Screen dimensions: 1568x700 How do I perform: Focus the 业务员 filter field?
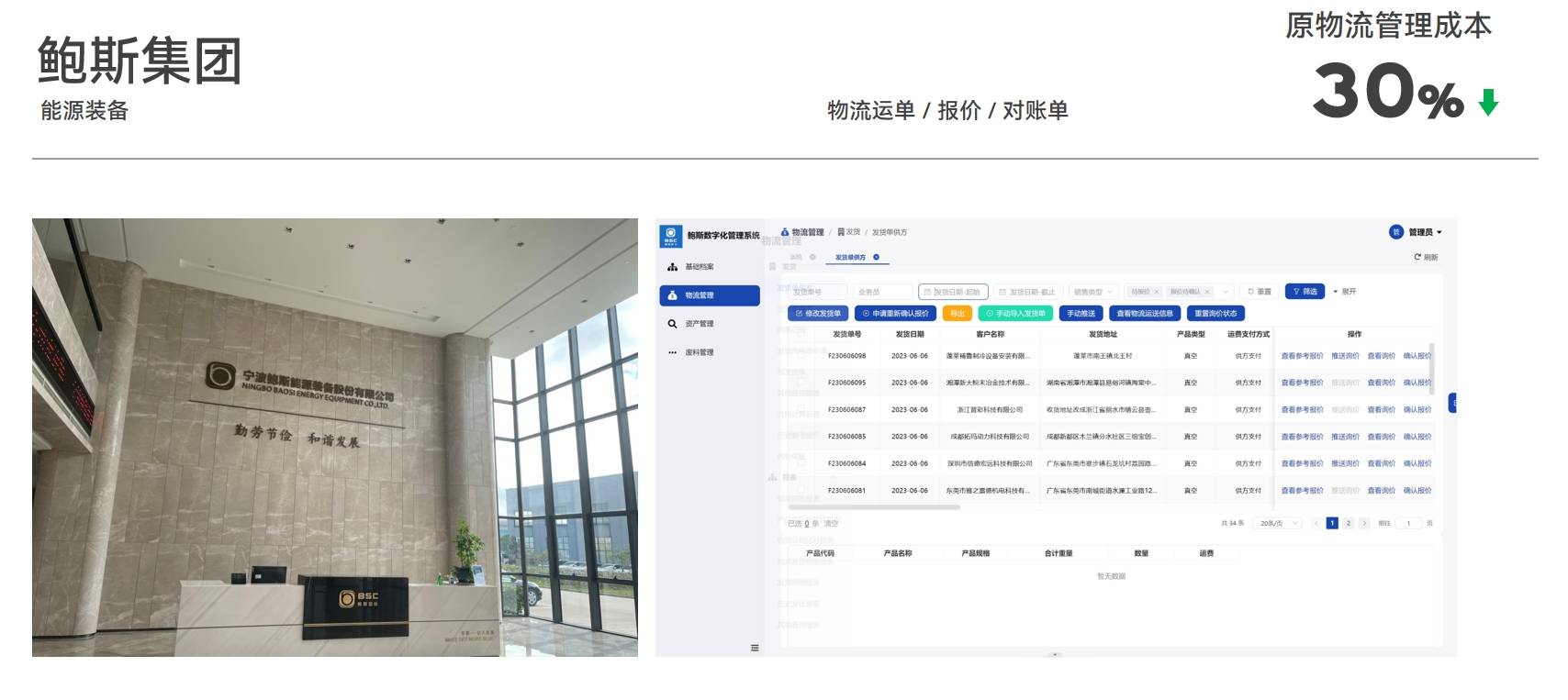pos(882,292)
